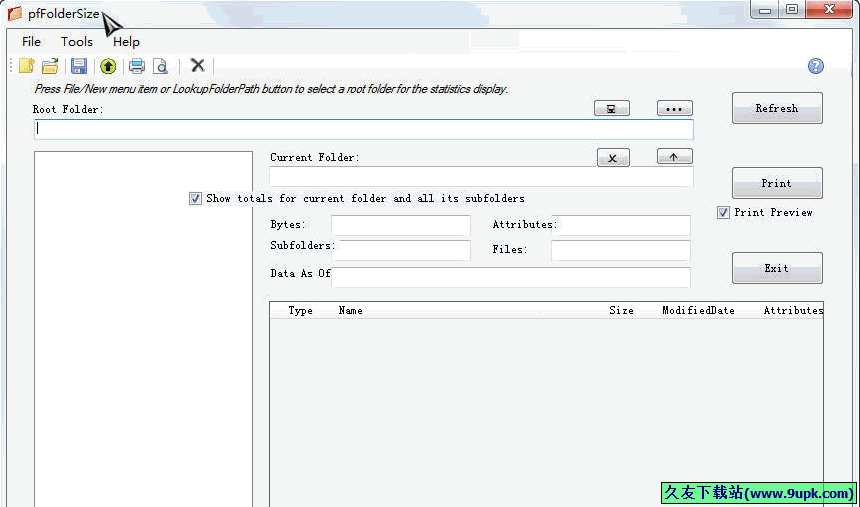Click the green up-arrow toolbar icon
Viewport: 860px width, 507px height.
click(x=108, y=66)
